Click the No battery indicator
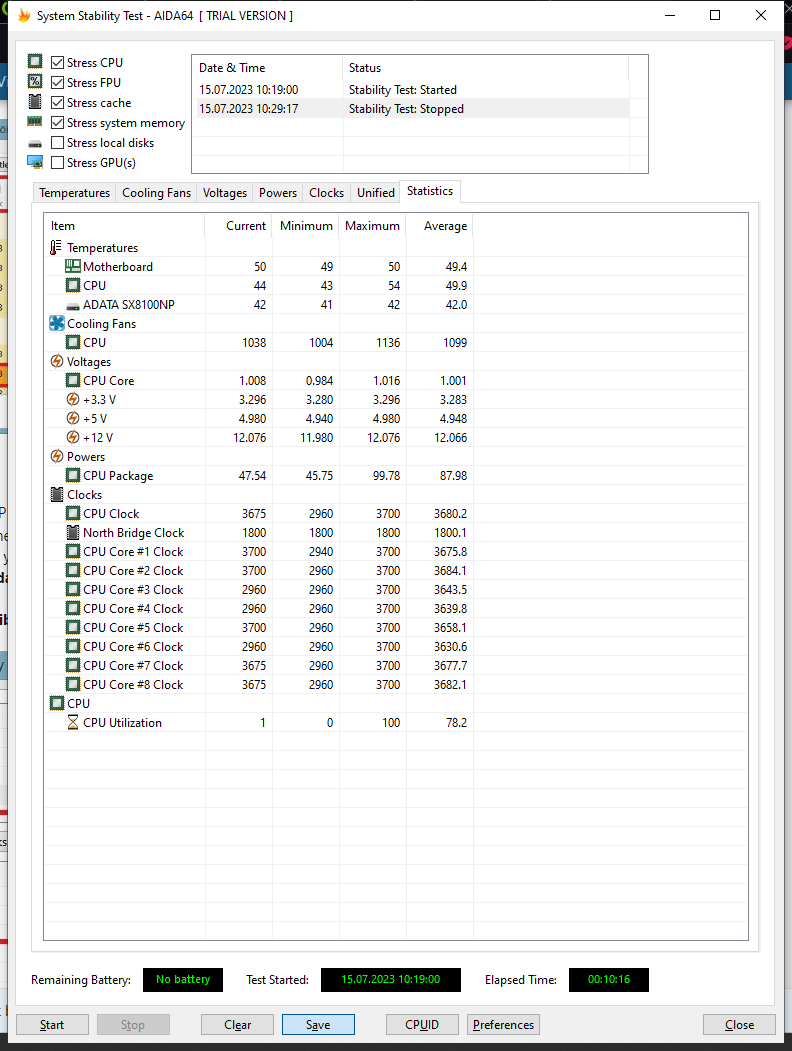The height and width of the screenshot is (1051, 792). (183, 979)
